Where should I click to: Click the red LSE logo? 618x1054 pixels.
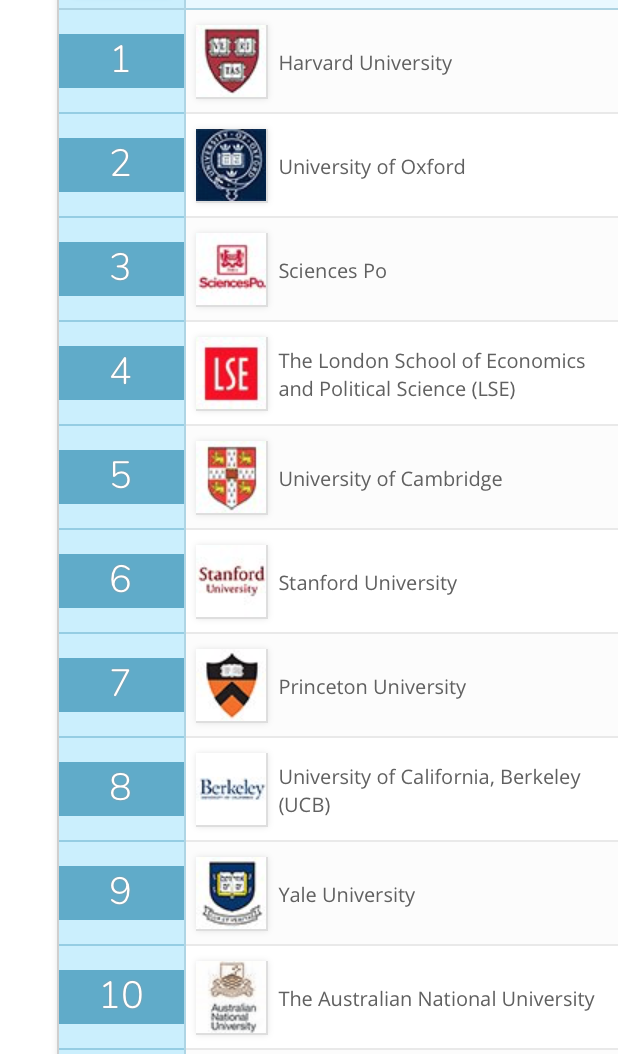pyautogui.click(x=231, y=373)
